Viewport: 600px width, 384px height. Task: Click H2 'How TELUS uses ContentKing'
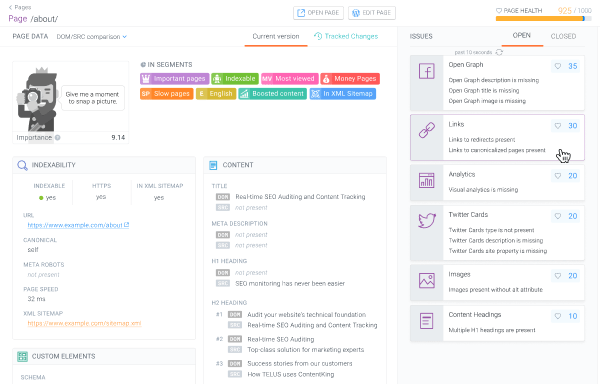pos(291,374)
